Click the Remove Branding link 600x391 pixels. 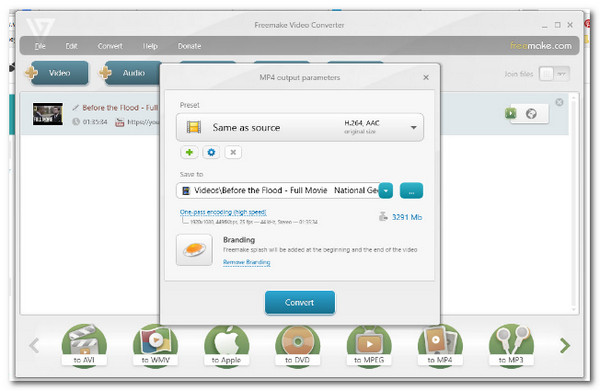246,262
